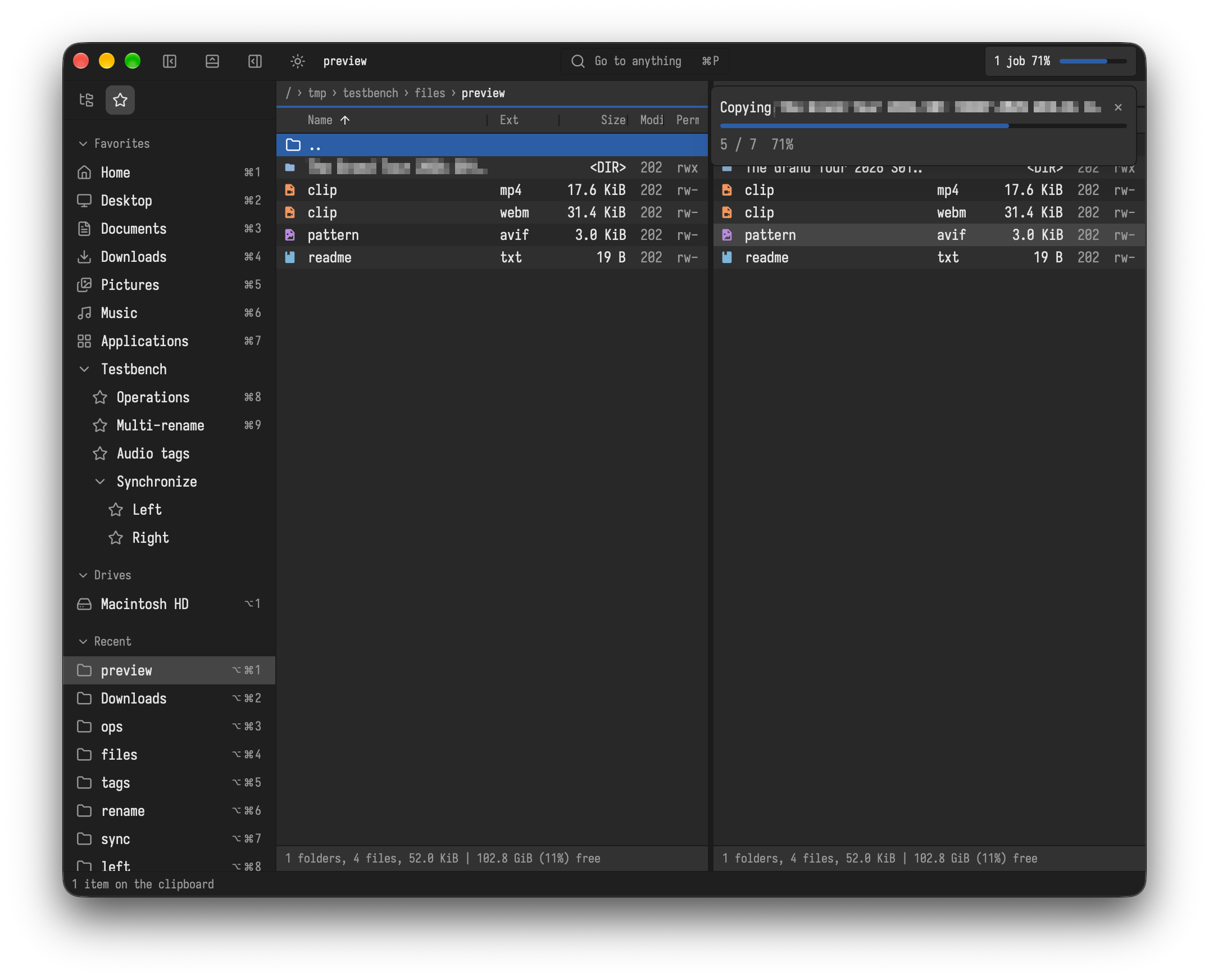Select the favorites star tab icon
Image resolution: width=1209 pixels, height=980 pixels.
[120, 100]
